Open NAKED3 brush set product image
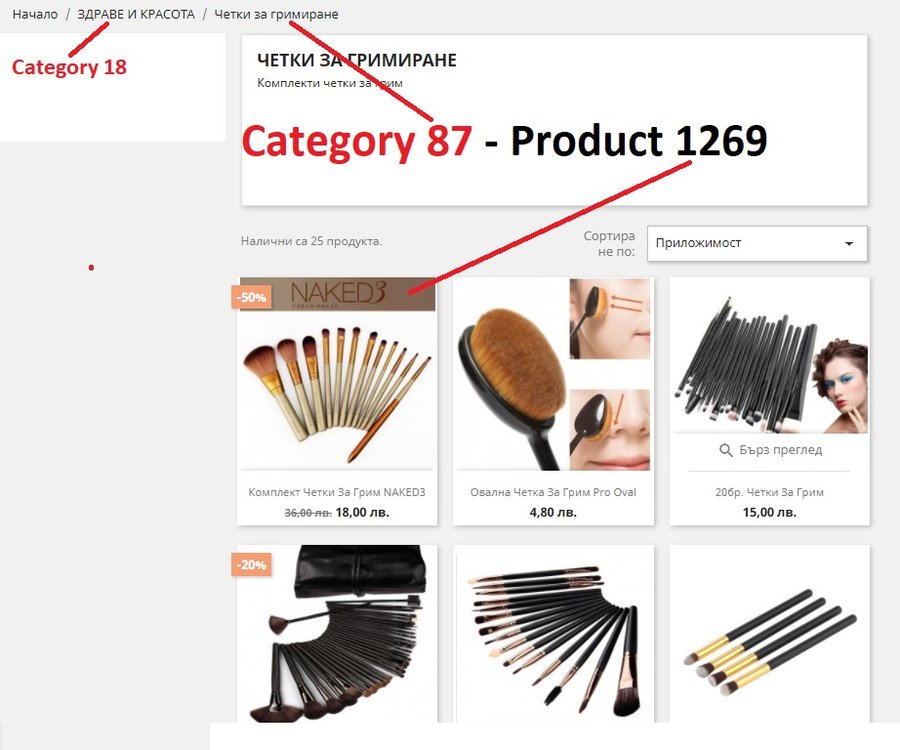The height and width of the screenshot is (750, 900). (x=337, y=374)
